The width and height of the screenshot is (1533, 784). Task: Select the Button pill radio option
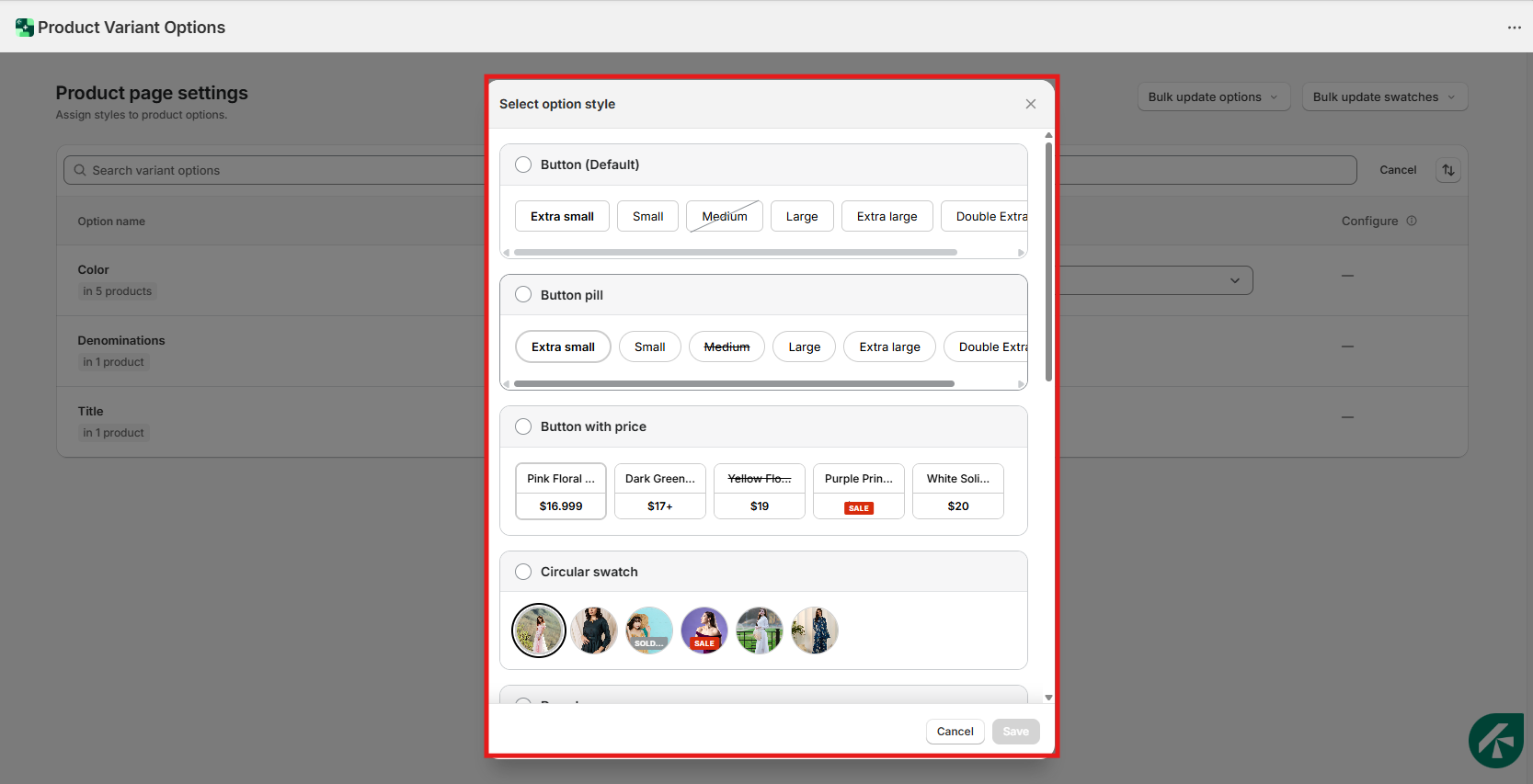523,295
